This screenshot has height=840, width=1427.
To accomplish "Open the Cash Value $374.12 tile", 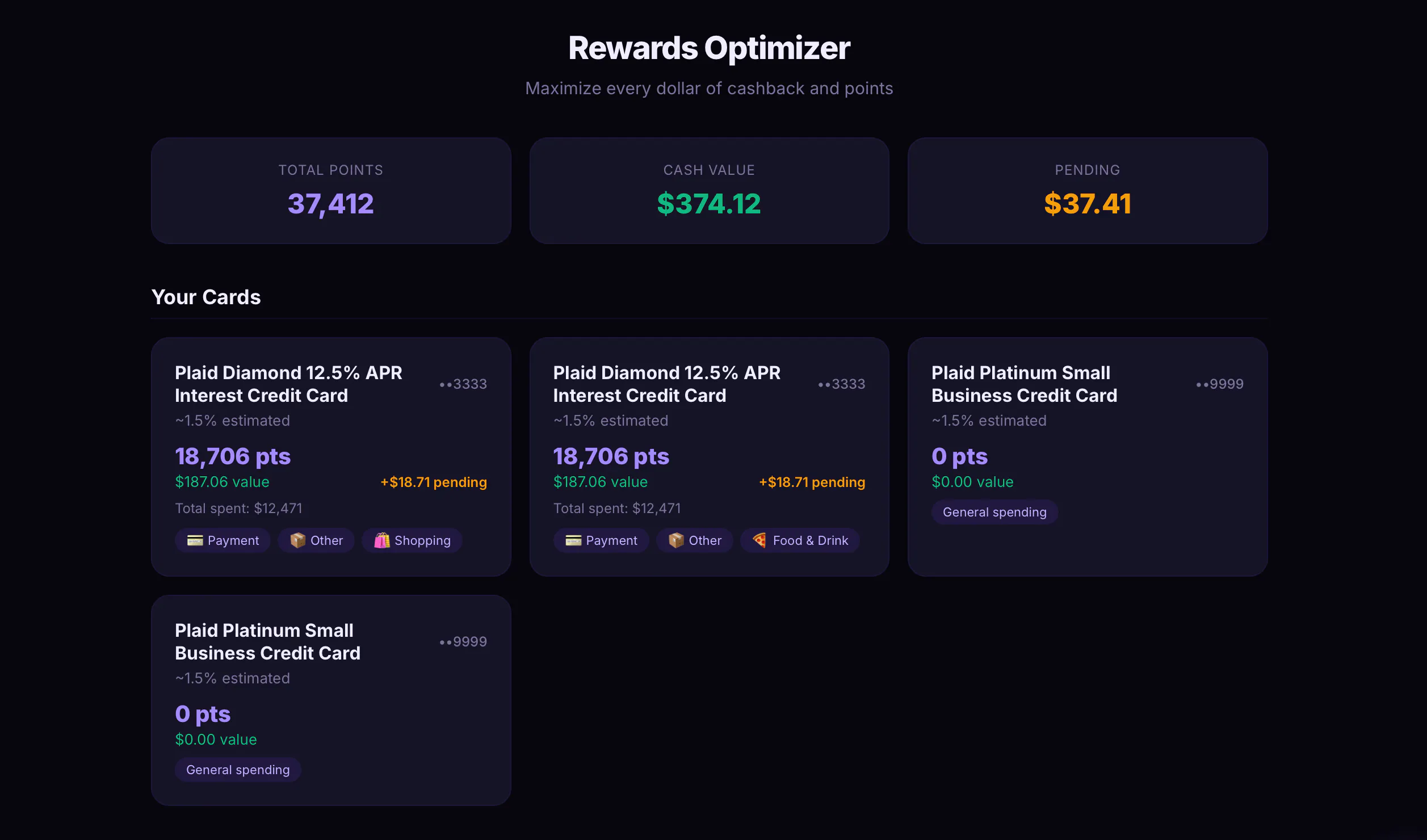I will coord(709,191).
